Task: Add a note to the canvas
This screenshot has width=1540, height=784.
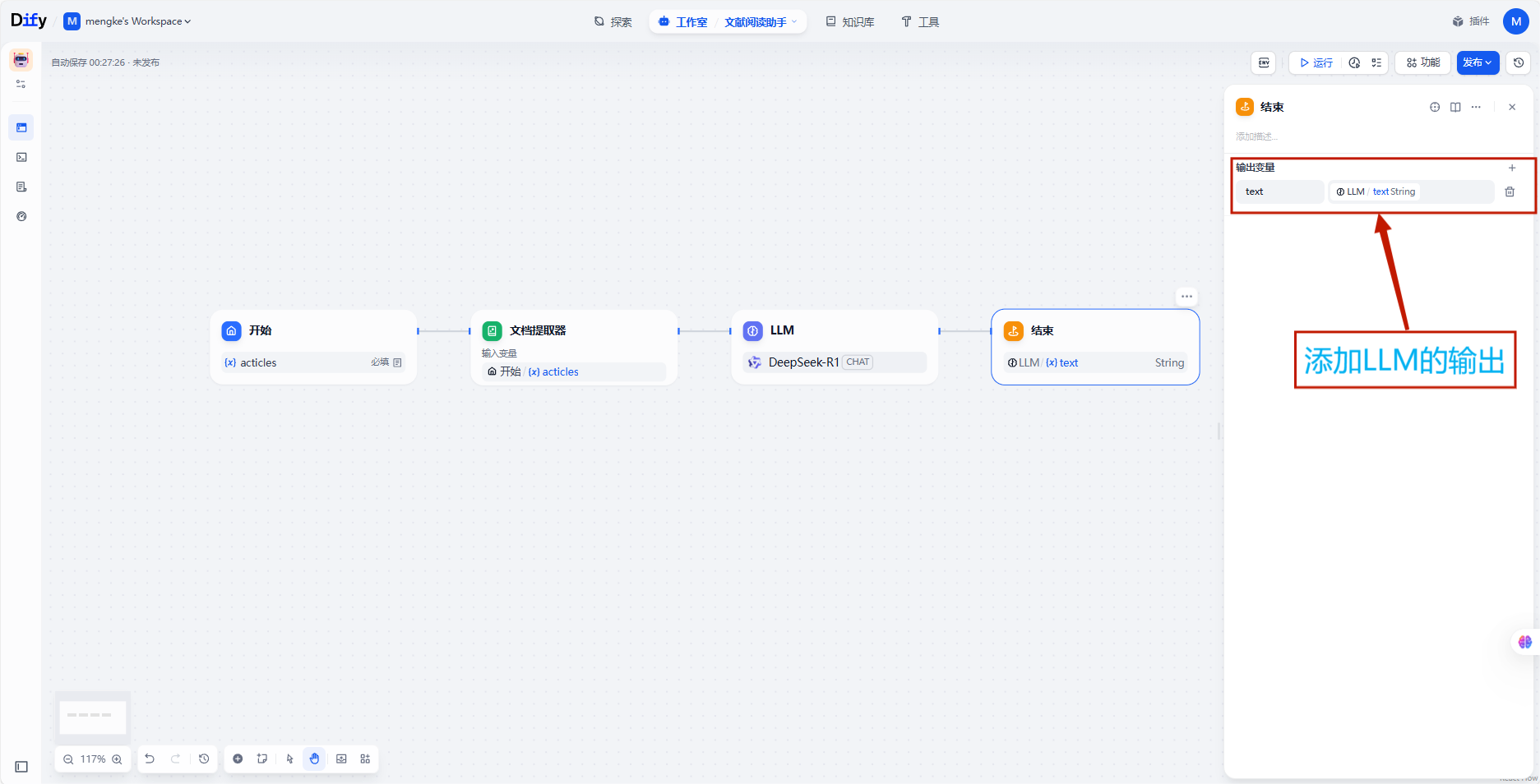Action: 262,759
